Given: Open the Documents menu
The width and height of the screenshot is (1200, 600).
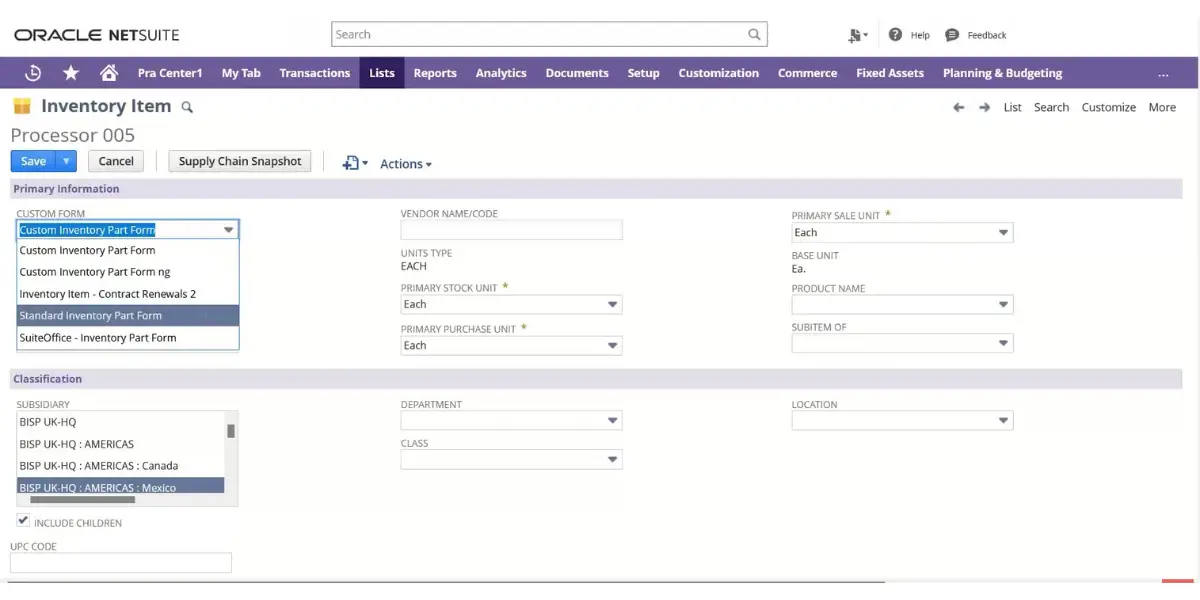Looking at the screenshot, I should point(577,73).
